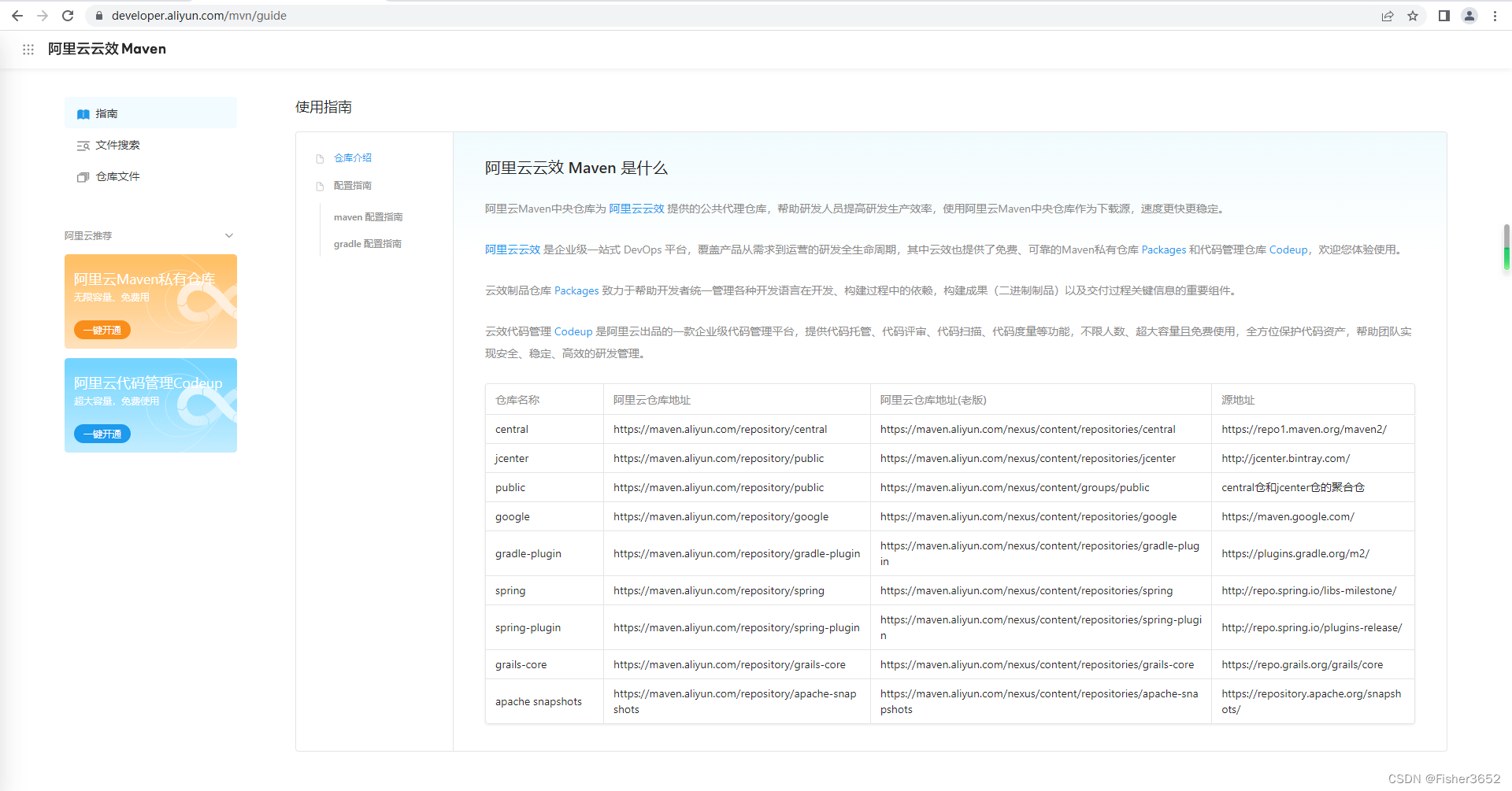Viewport: 1512px width, 791px height.
Task: Follow the Packages link after 云效制品仓库
Action: pyautogui.click(x=576, y=290)
